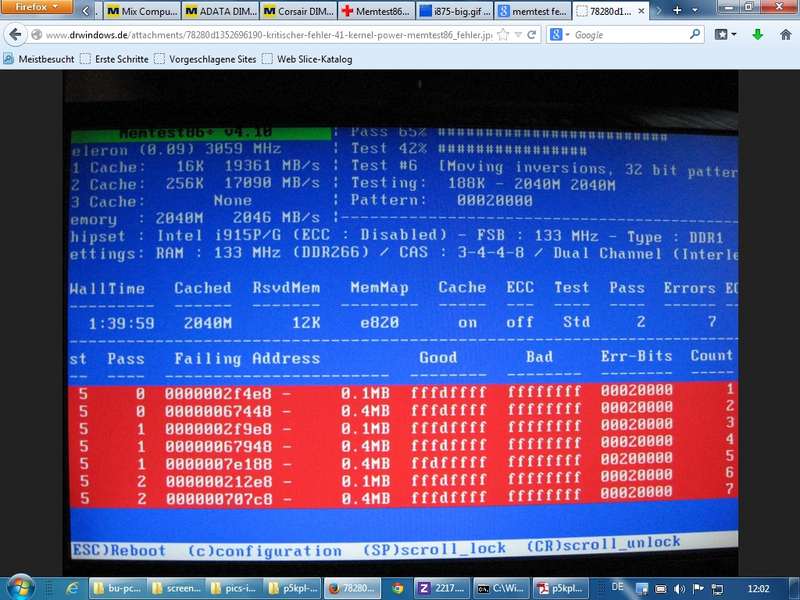Image resolution: width=800 pixels, height=600 pixels.
Task: Click the WallTime value 1:39:59
Action: 121,323
